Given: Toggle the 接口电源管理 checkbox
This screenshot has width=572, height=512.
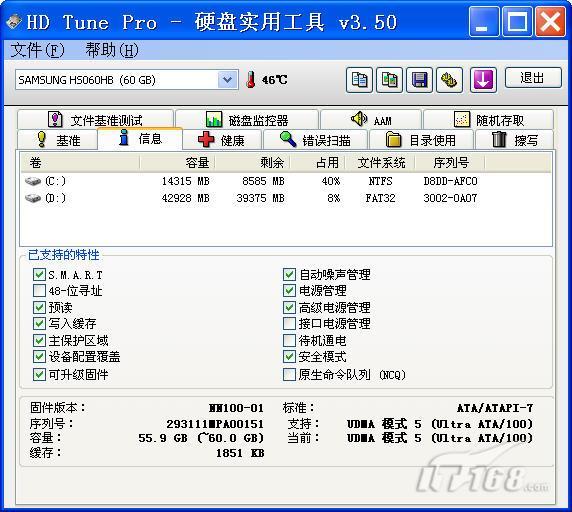Looking at the screenshot, I should (289, 323).
